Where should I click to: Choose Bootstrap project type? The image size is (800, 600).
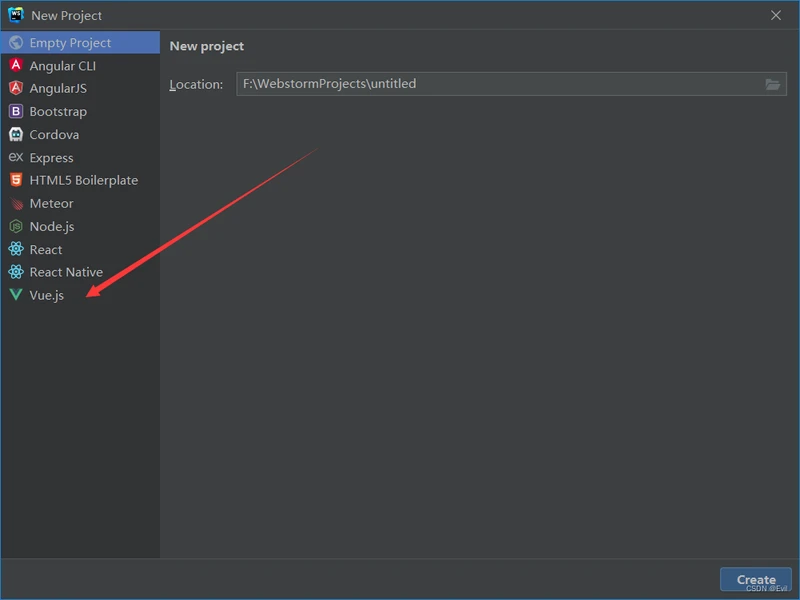[80, 111]
